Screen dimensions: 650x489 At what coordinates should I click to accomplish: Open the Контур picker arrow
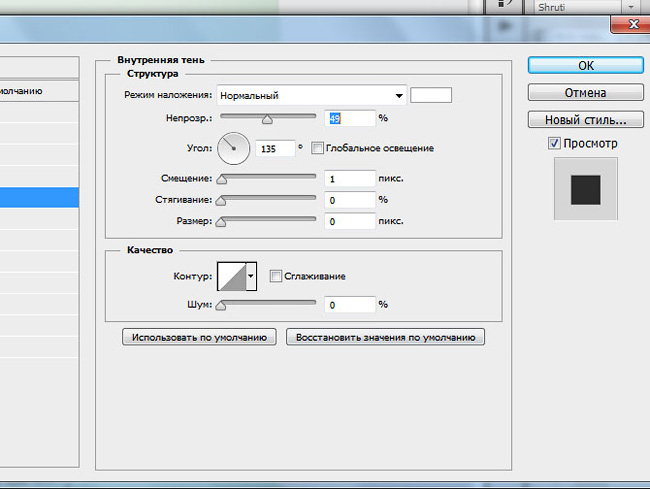251,276
